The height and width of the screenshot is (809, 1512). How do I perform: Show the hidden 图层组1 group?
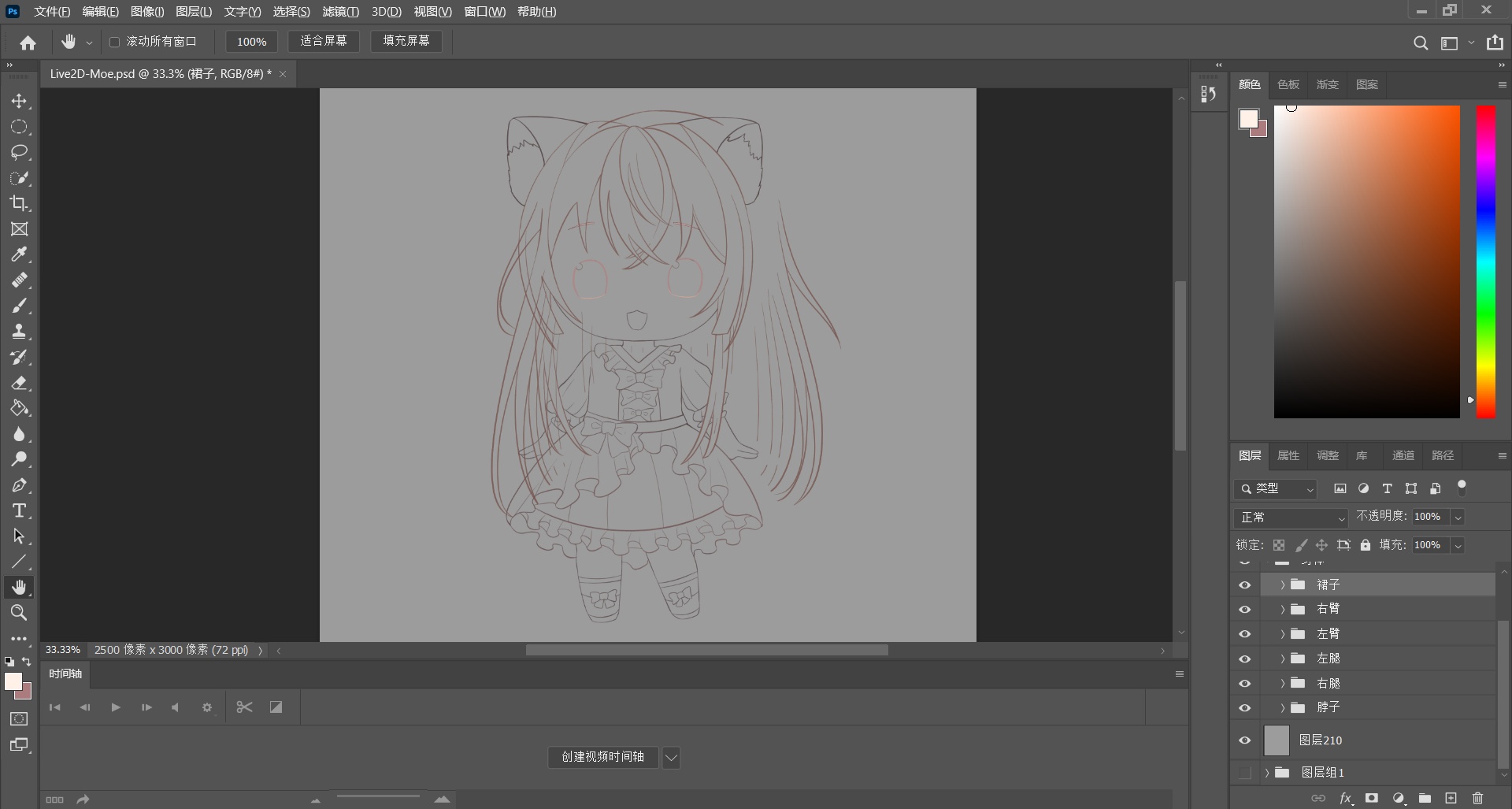pyautogui.click(x=1244, y=773)
